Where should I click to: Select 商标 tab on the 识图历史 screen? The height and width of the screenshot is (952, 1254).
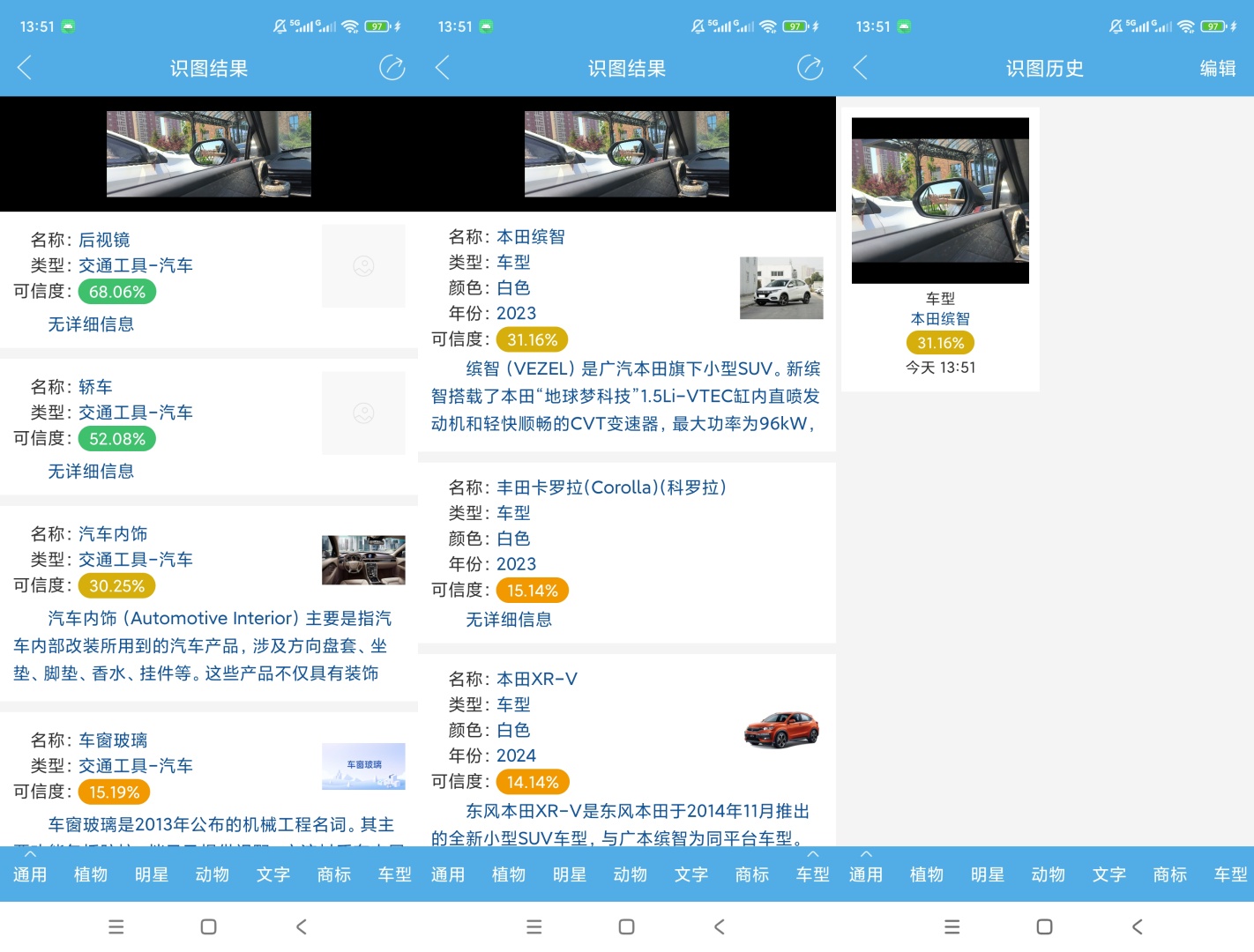point(1170,874)
